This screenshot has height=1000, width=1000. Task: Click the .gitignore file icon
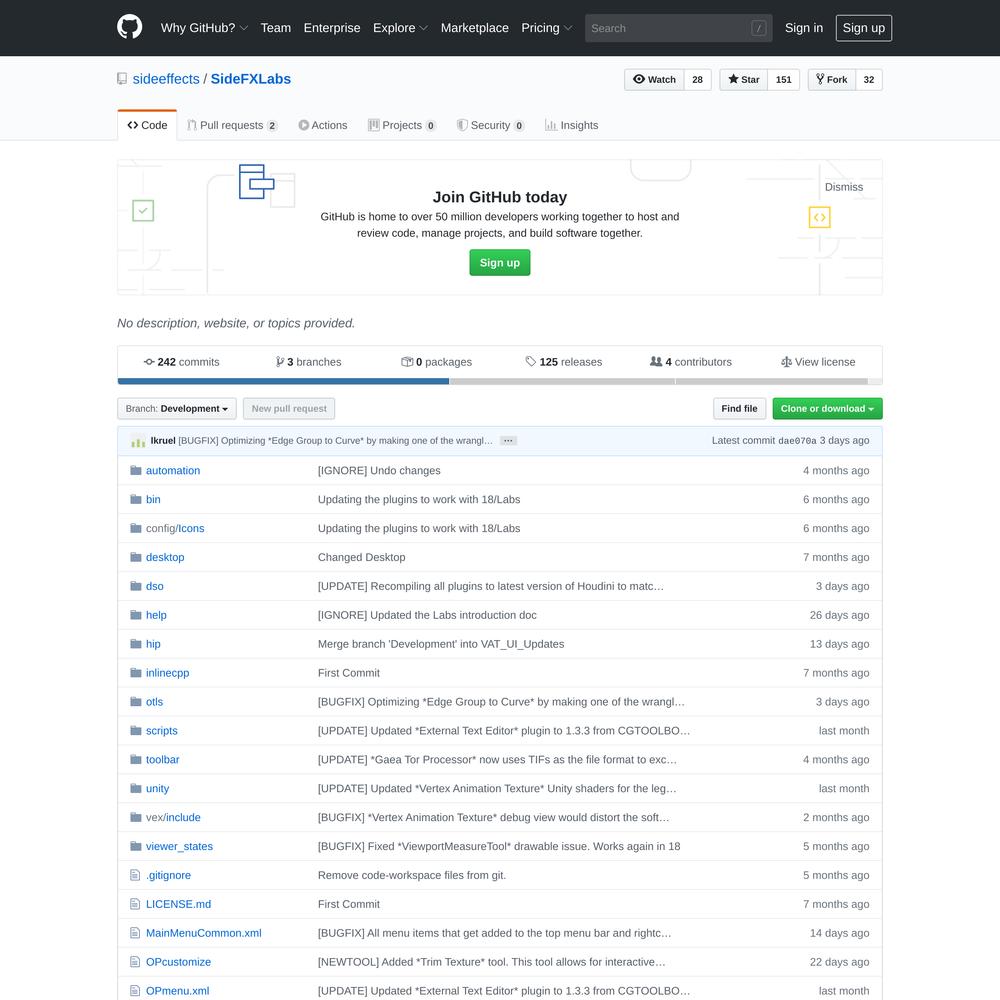coord(135,875)
